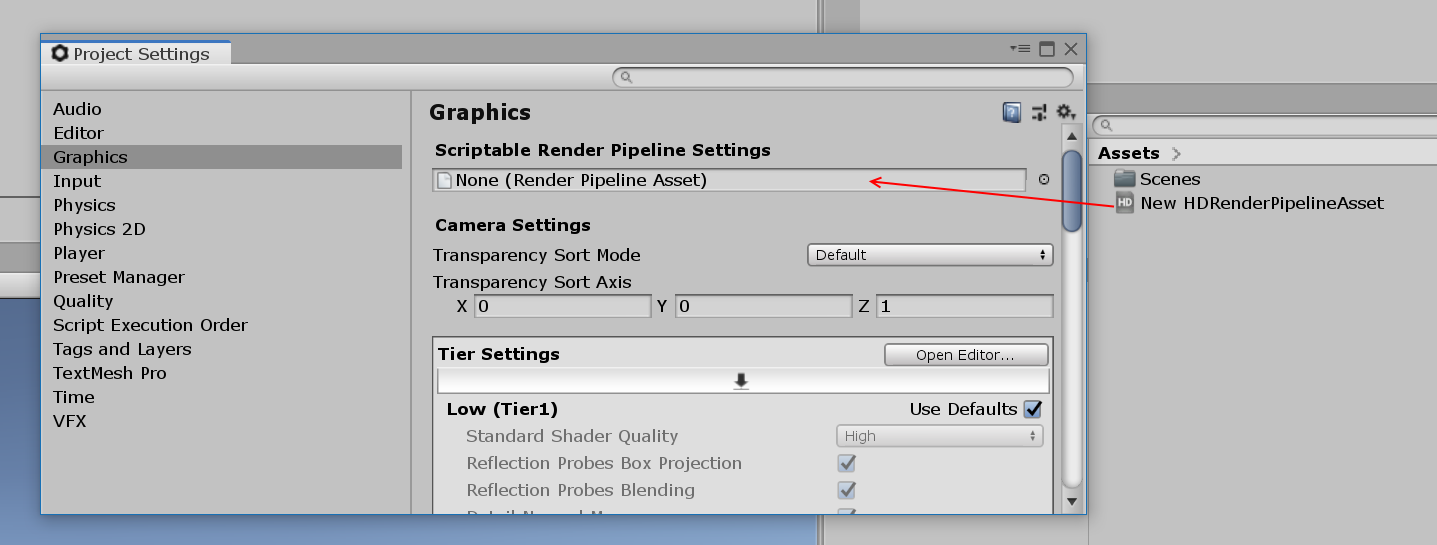Click the Graphics settings vertical scrollbar thumb
The height and width of the screenshot is (545, 1437).
[1072, 190]
